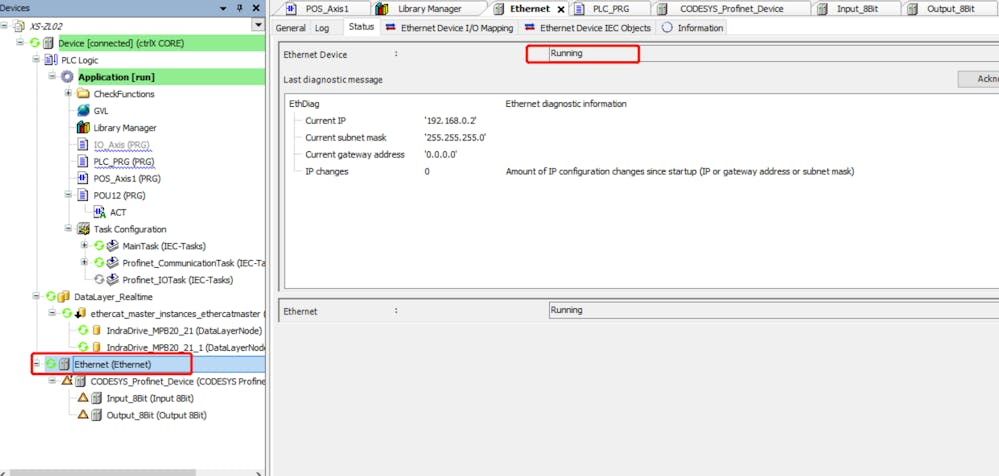
Task: Click green status icon of IndraDrive_MPB20_21
Action: [83, 330]
